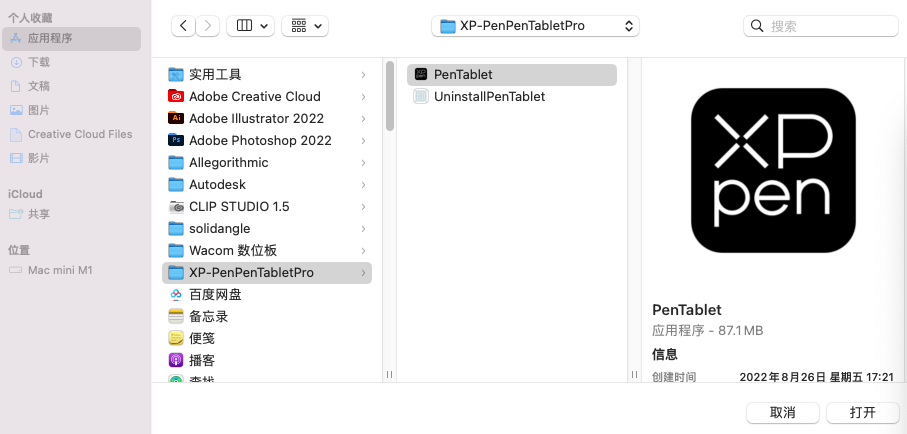Select Adobe Photoshop 2022 icon
The width and height of the screenshot is (907, 434).
click(176, 141)
